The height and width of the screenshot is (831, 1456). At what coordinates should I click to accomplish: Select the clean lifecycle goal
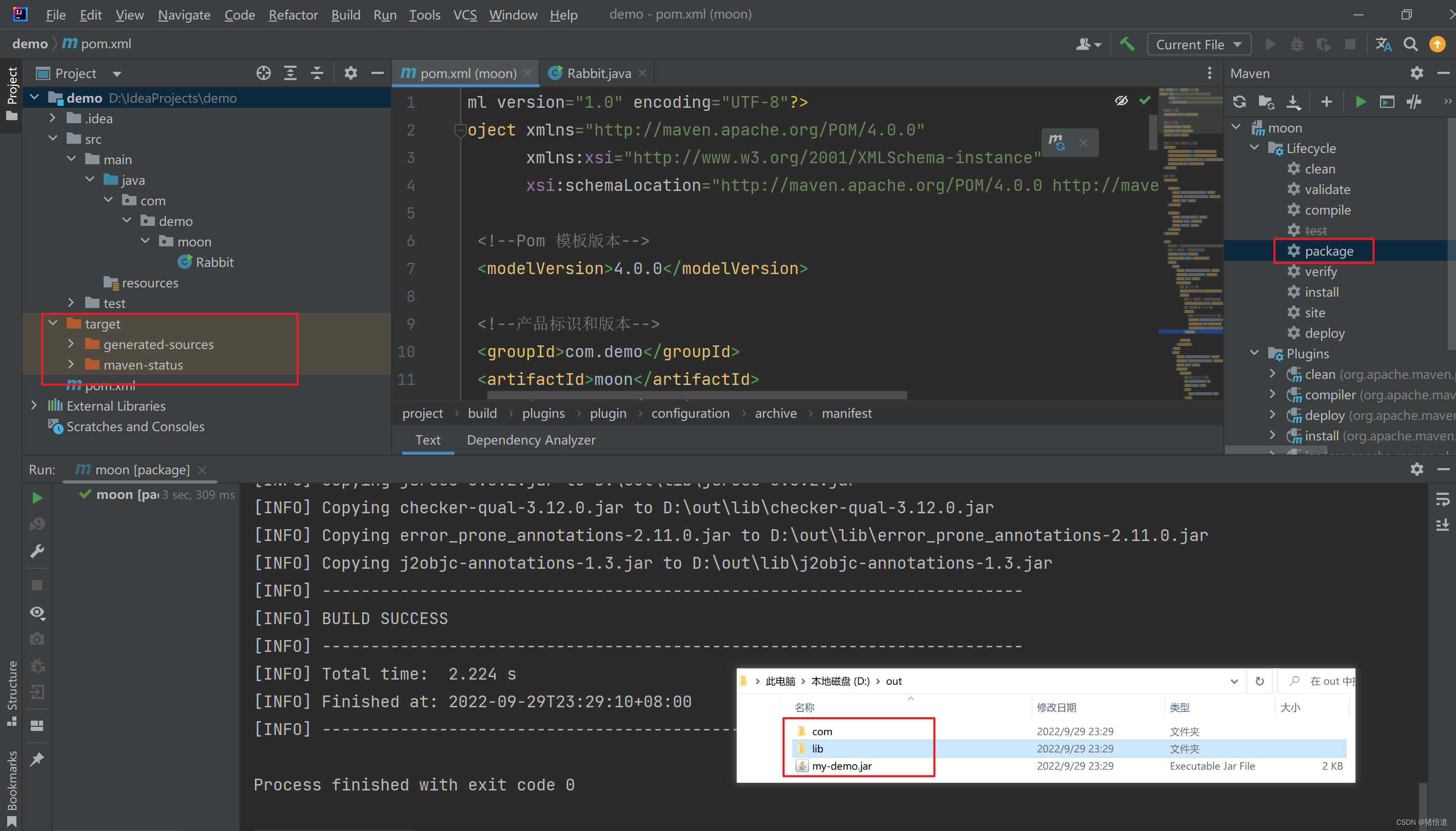pyautogui.click(x=1320, y=169)
